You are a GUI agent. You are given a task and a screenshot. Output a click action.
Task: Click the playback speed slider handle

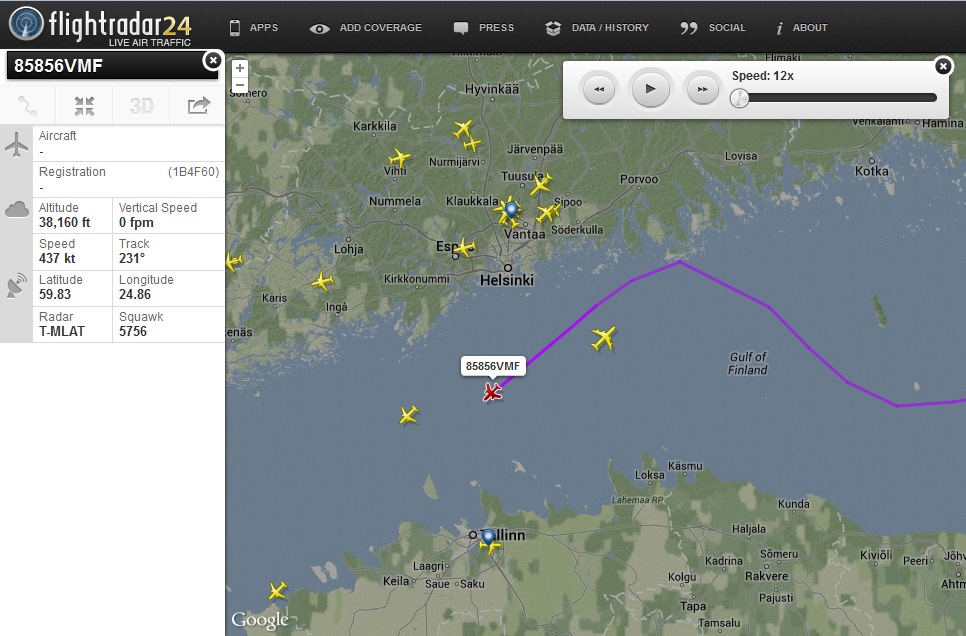coord(739,97)
